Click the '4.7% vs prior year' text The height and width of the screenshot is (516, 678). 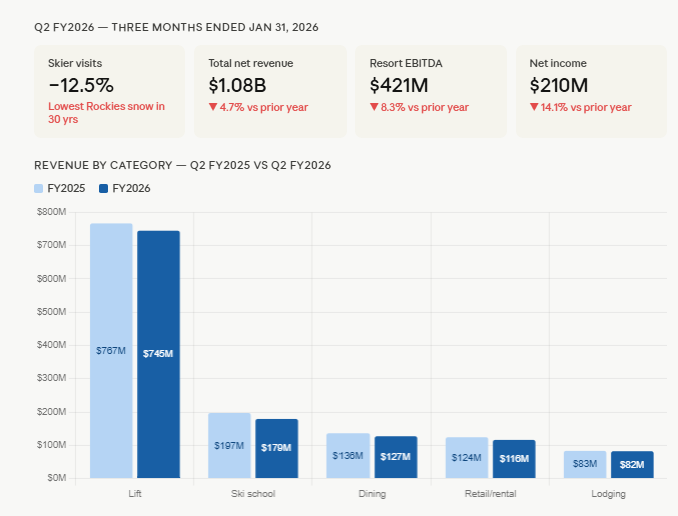point(264,107)
